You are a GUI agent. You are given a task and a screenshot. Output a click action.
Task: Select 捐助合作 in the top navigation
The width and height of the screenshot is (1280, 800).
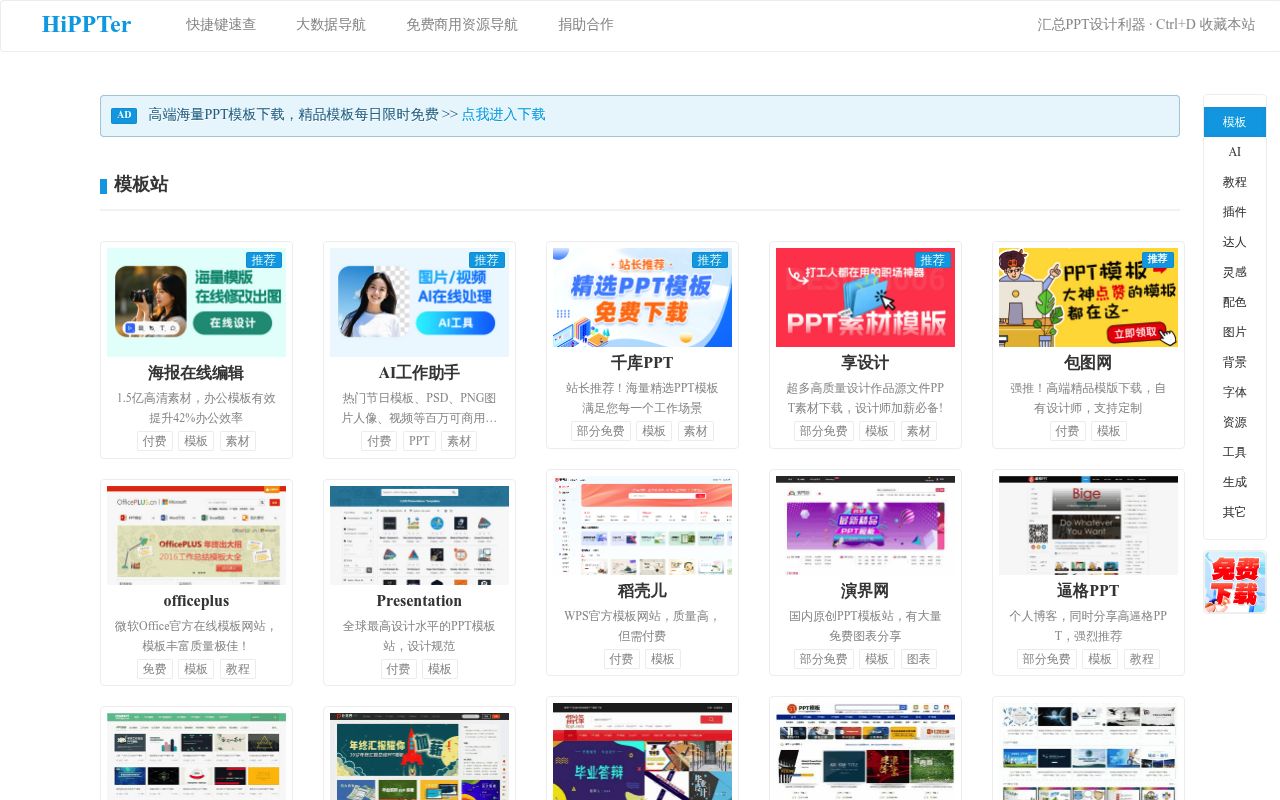pyautogui.click(x=586, y=25)
